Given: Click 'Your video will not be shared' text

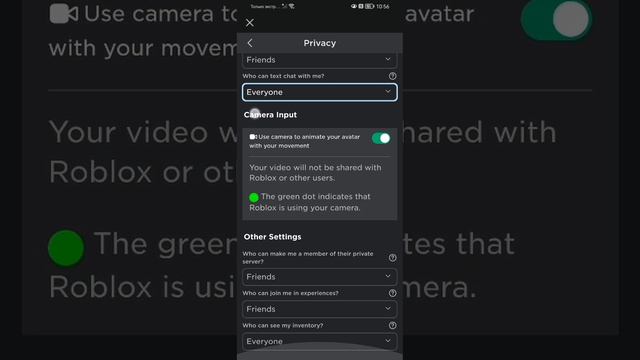Looking at the screenshot, I should [315, 173].
